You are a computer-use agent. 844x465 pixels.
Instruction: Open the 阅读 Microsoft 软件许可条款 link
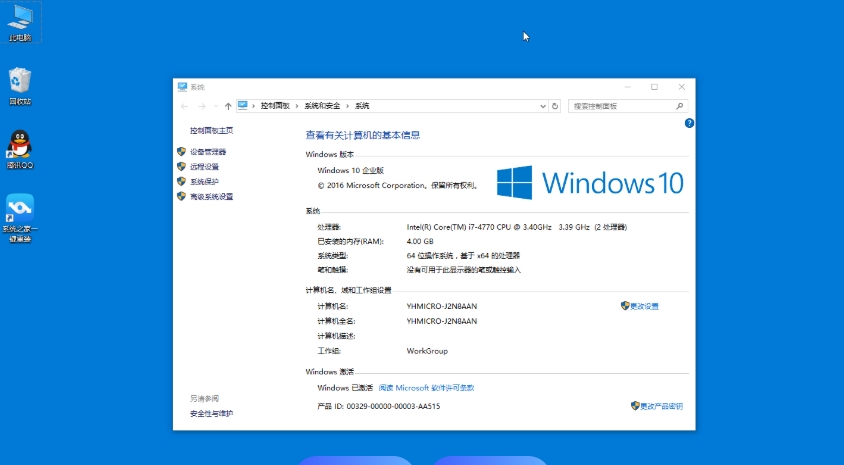426,388
